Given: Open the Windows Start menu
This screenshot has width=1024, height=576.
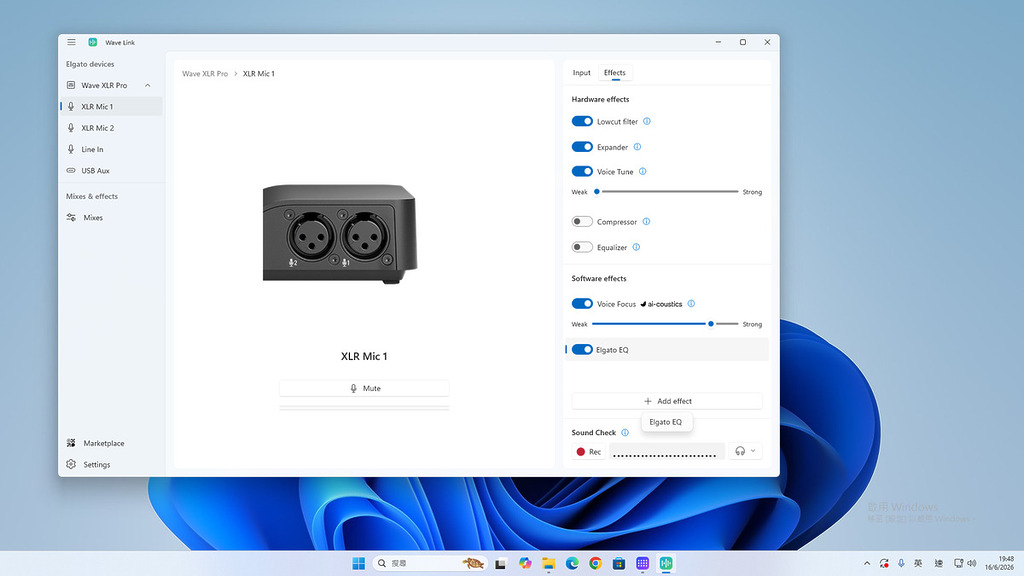Looking at the screenshot, I should (359, 563).
